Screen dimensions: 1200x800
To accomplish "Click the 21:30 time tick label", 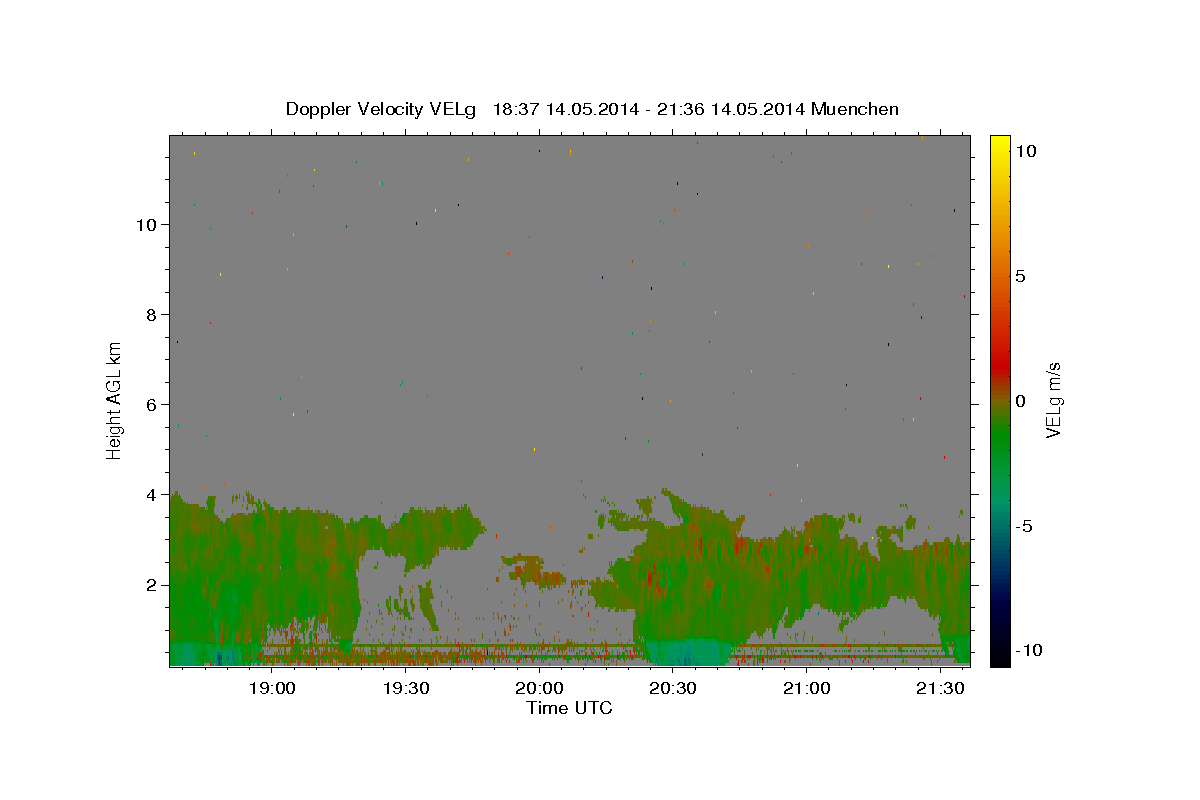I will click(x=940, y=688).
